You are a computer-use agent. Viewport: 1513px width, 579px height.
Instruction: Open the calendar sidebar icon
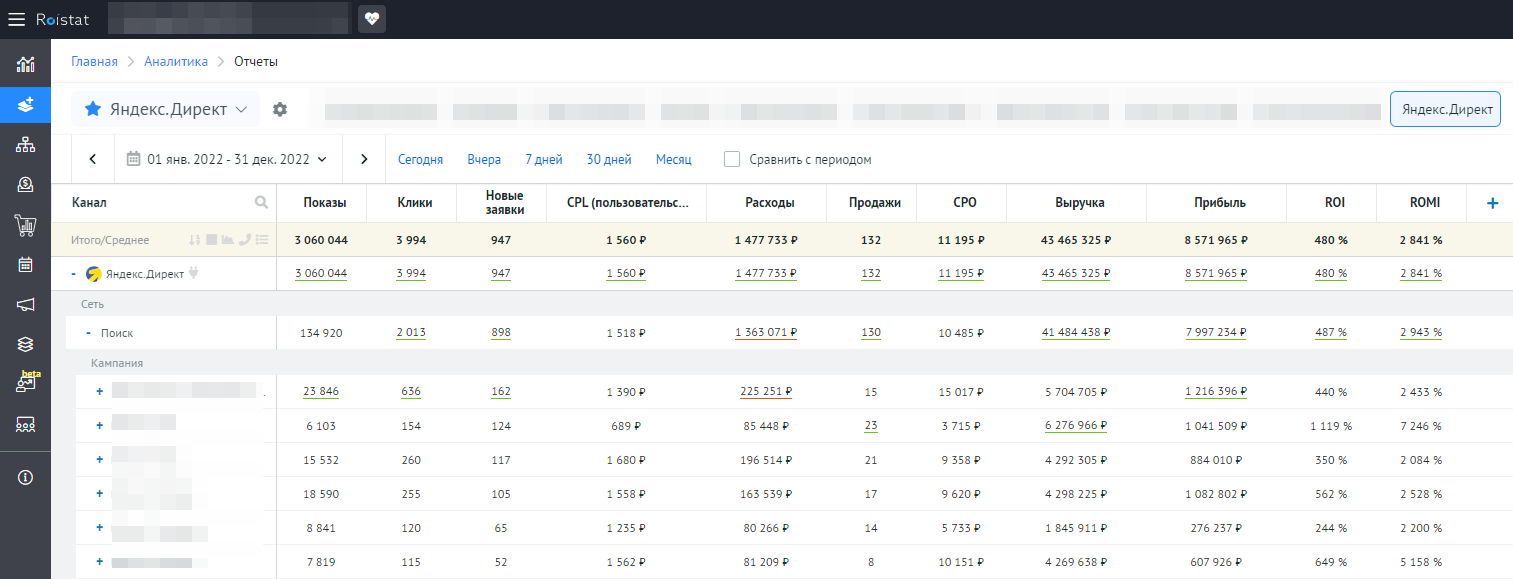pyautogui.click(x=26, y=265)
